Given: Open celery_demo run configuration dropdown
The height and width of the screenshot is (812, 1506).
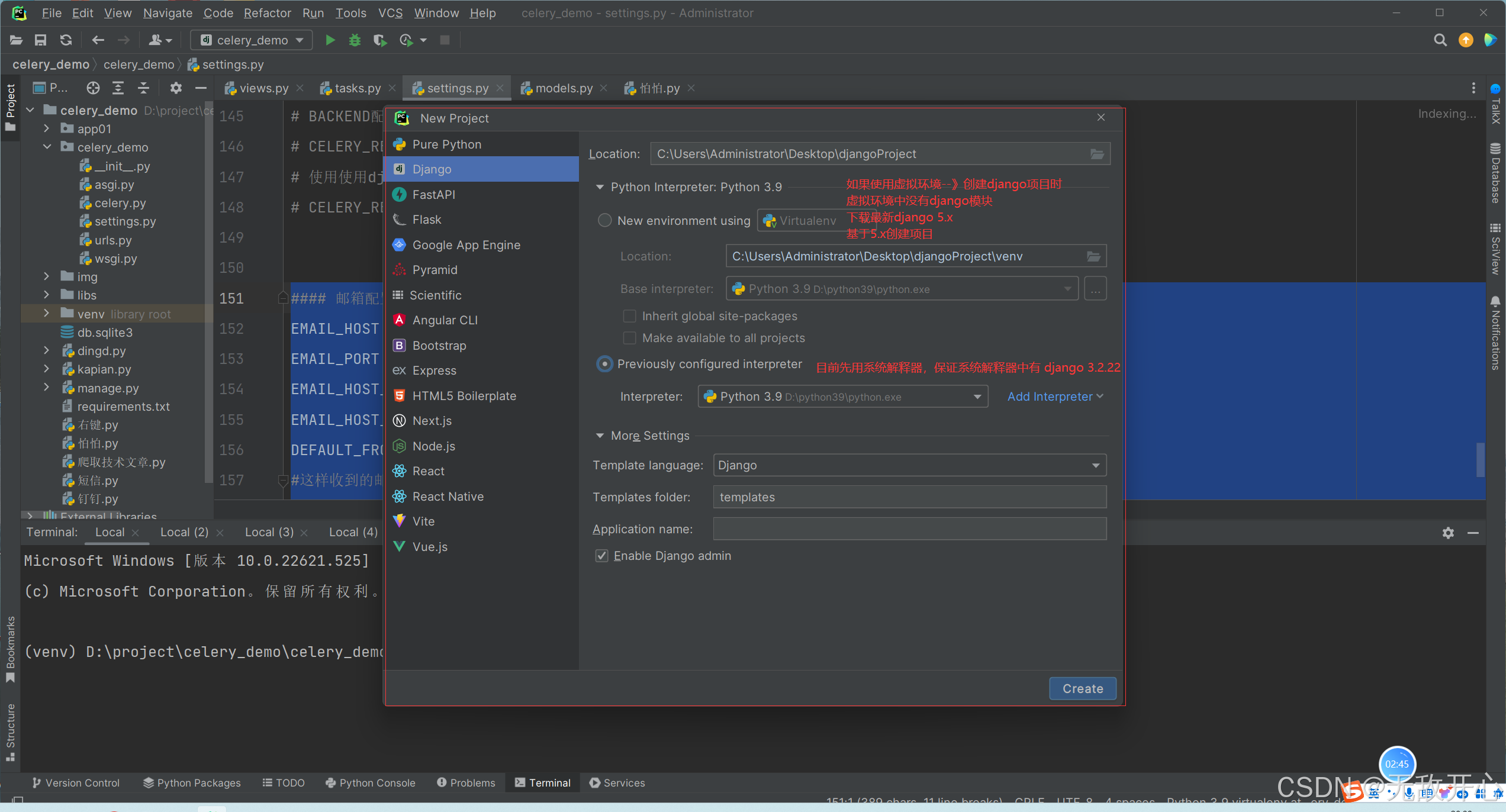Looking at the screenshot, I should 251,40.
